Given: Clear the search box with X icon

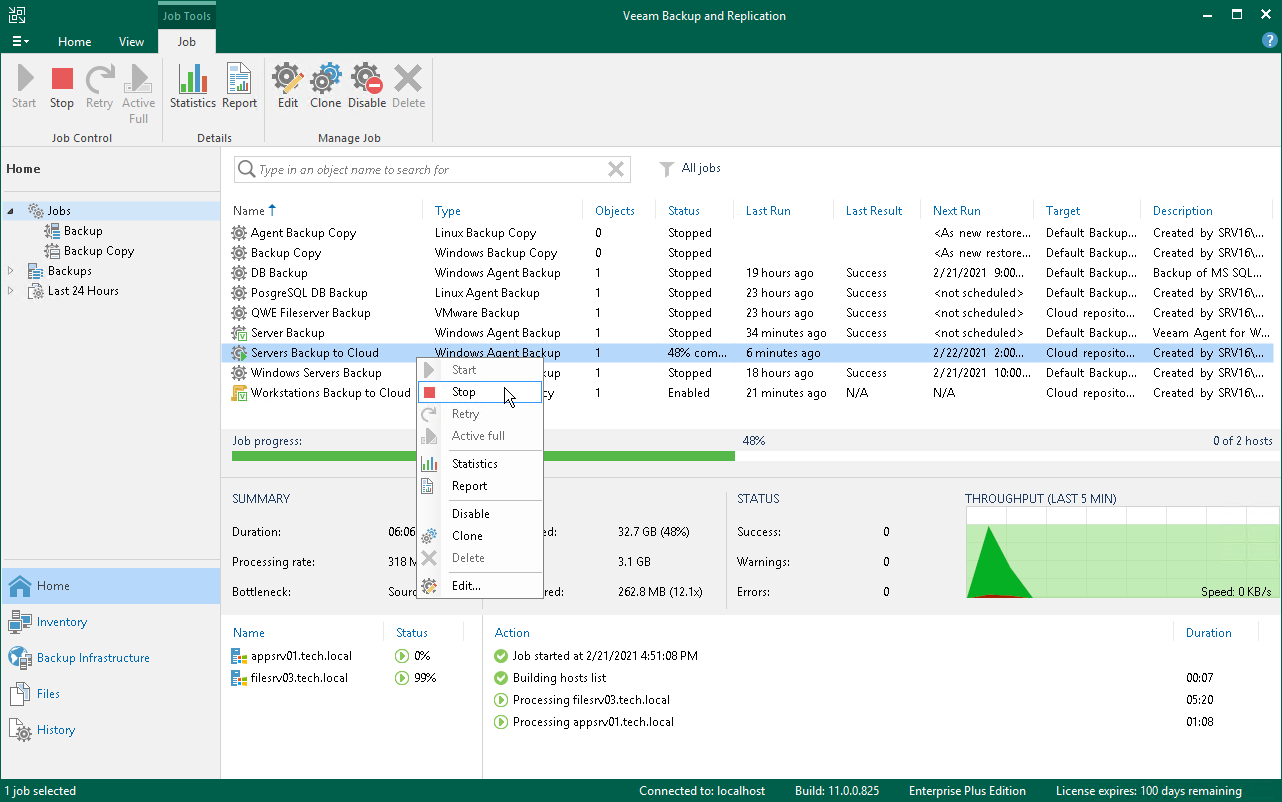Looking at the screenshot, I should pyautogui.click(x=616, y=169).
